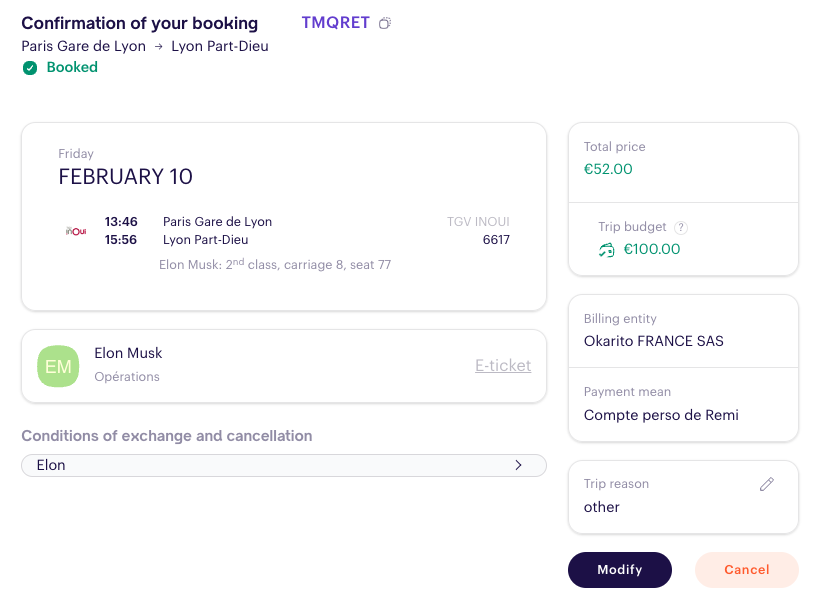Click the EM traveler avatar
Viewport: 840px width, 613px height.
(58, 367)
